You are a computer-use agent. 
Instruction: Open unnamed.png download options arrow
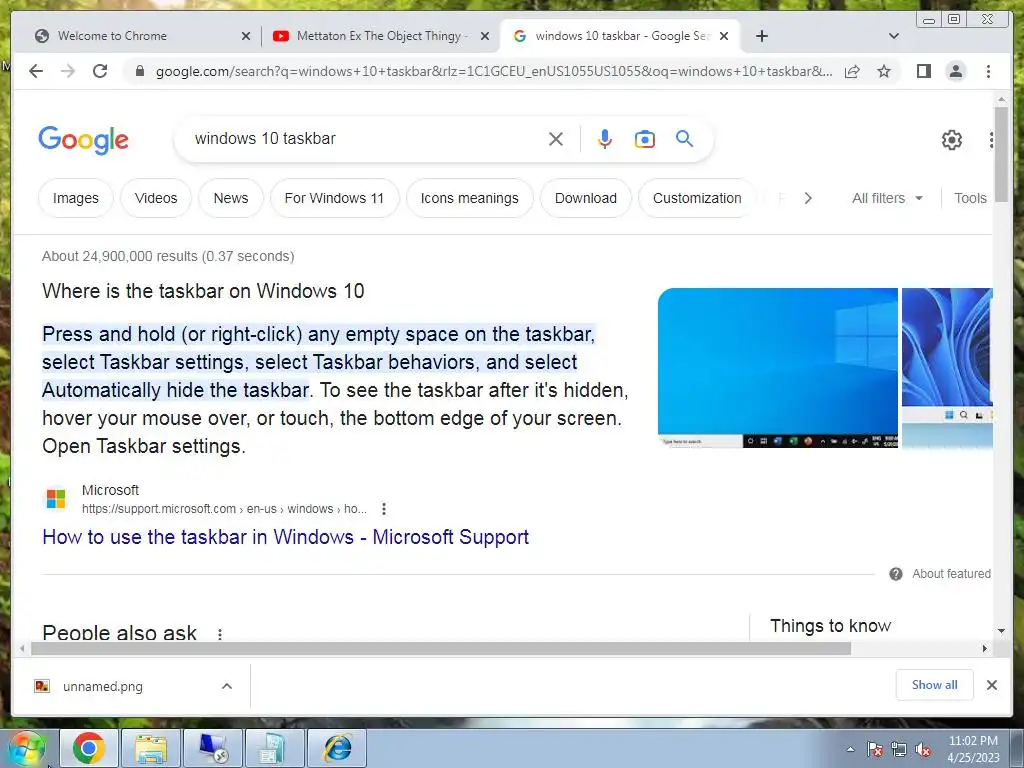point(227,686)
